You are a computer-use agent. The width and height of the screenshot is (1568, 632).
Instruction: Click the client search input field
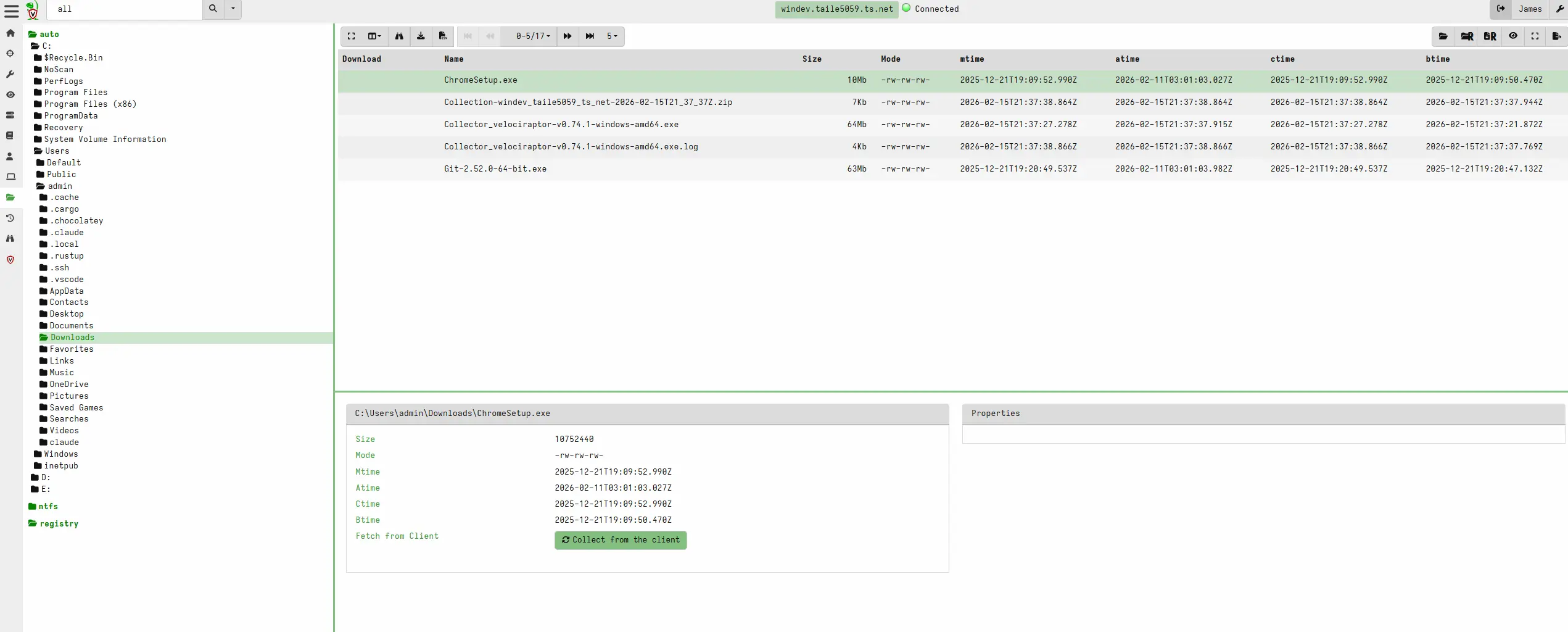tap(125, 9)
